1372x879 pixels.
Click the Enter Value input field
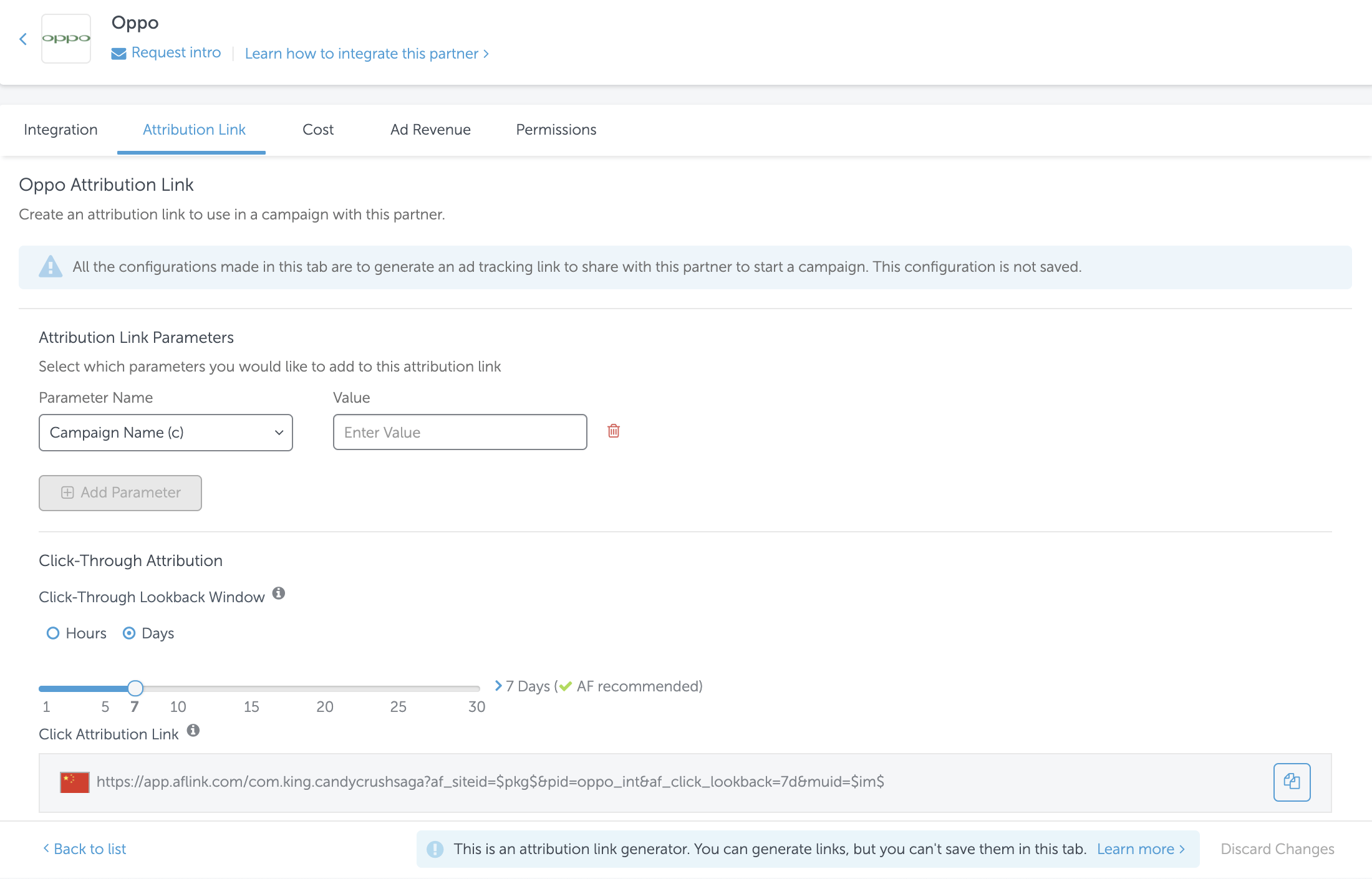click(460, 433)
